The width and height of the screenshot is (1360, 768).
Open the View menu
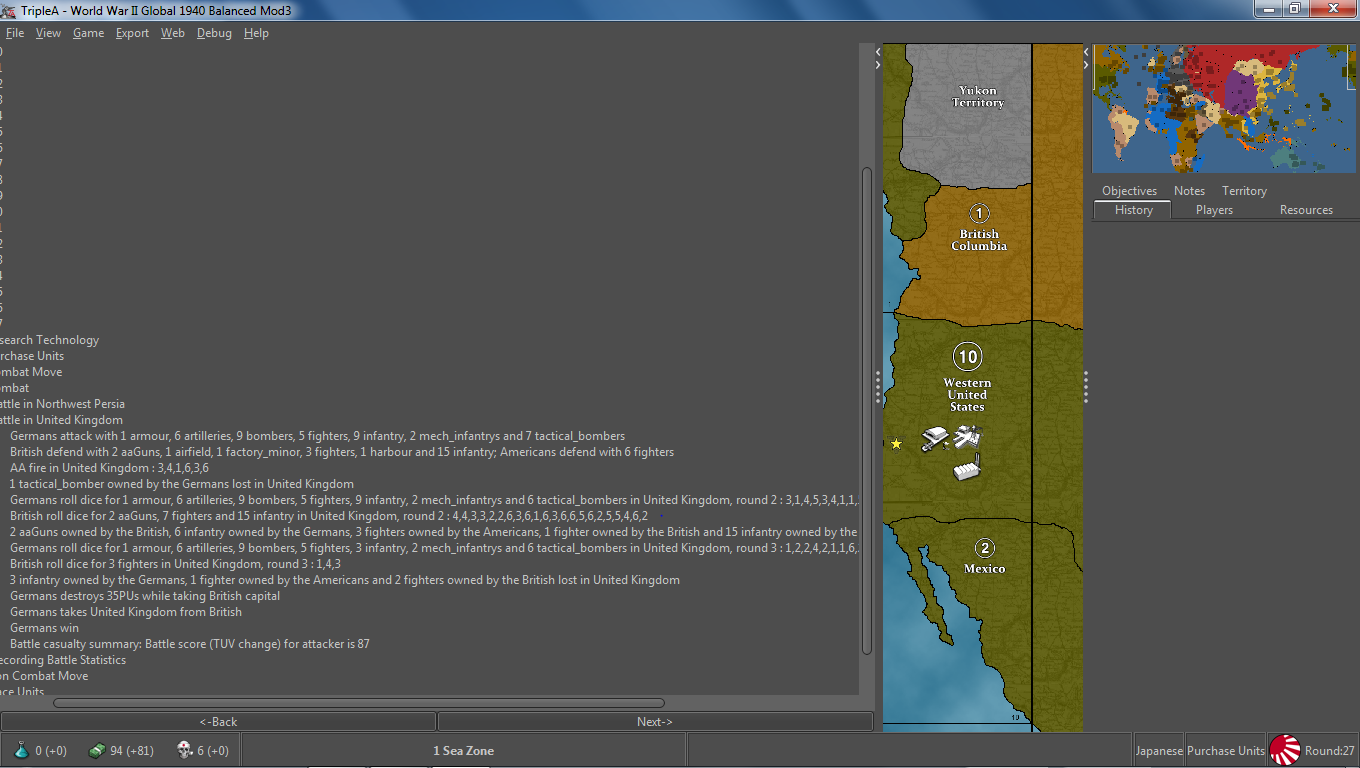(48, 33)
